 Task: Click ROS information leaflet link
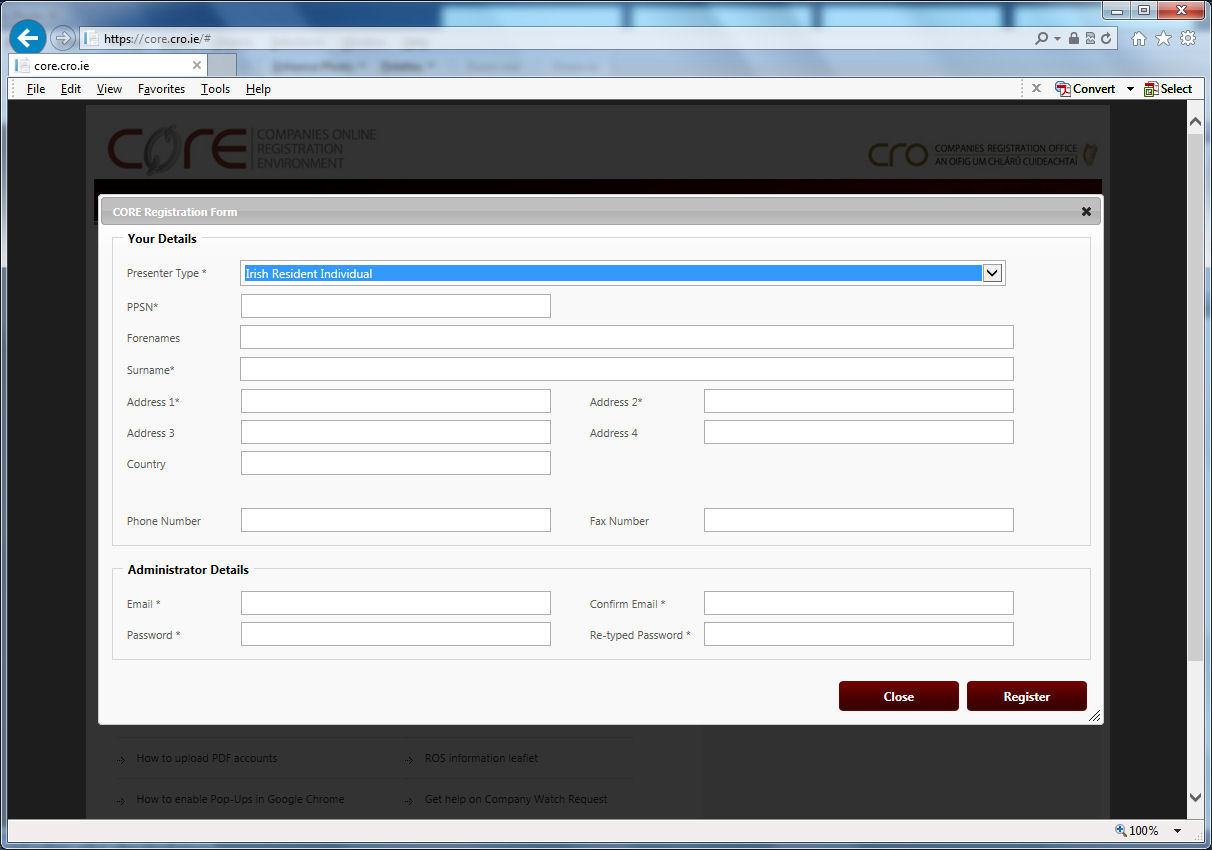[x=481, y=758]
